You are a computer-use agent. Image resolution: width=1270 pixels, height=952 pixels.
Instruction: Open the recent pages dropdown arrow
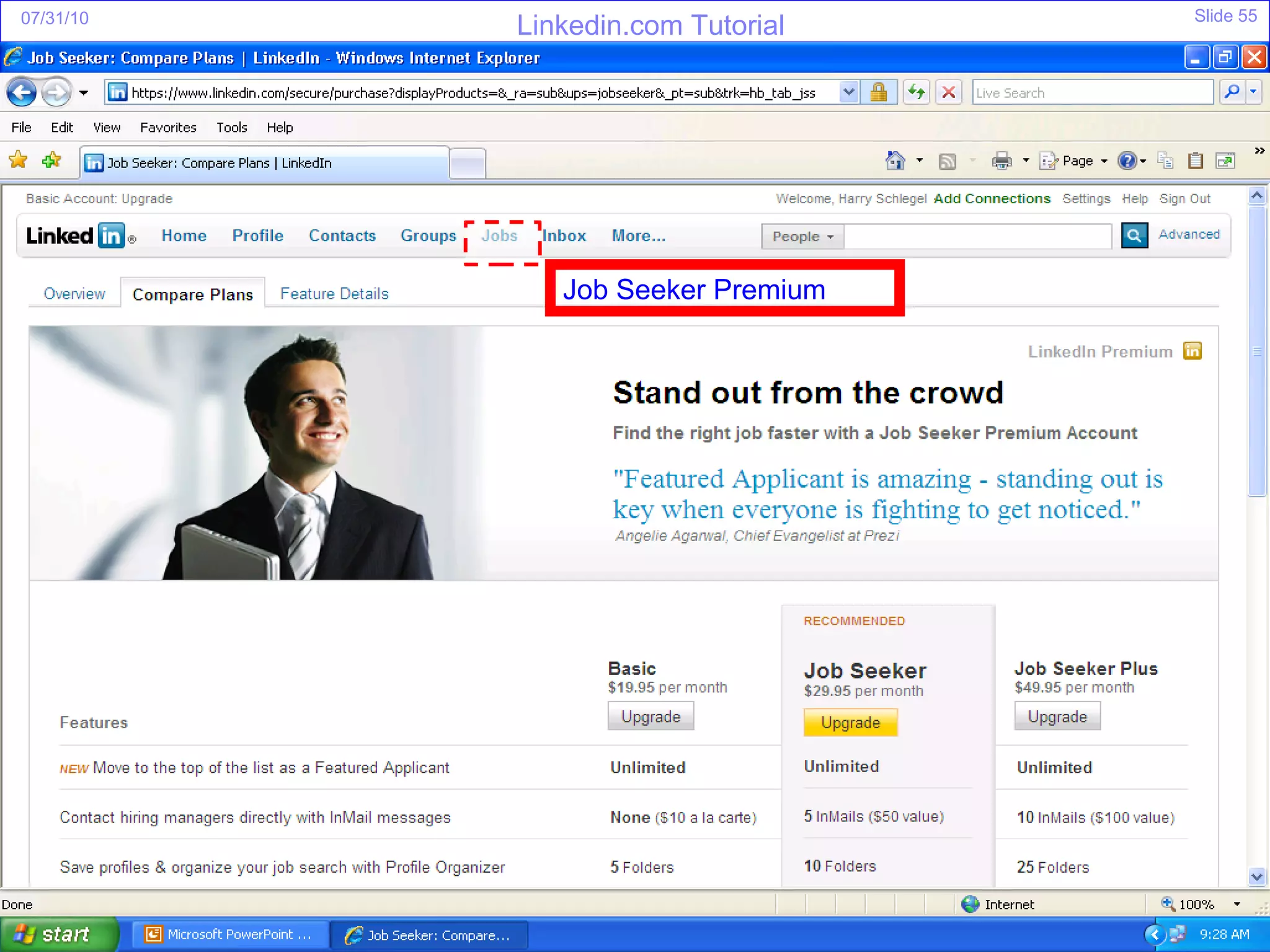pos(84,93)
